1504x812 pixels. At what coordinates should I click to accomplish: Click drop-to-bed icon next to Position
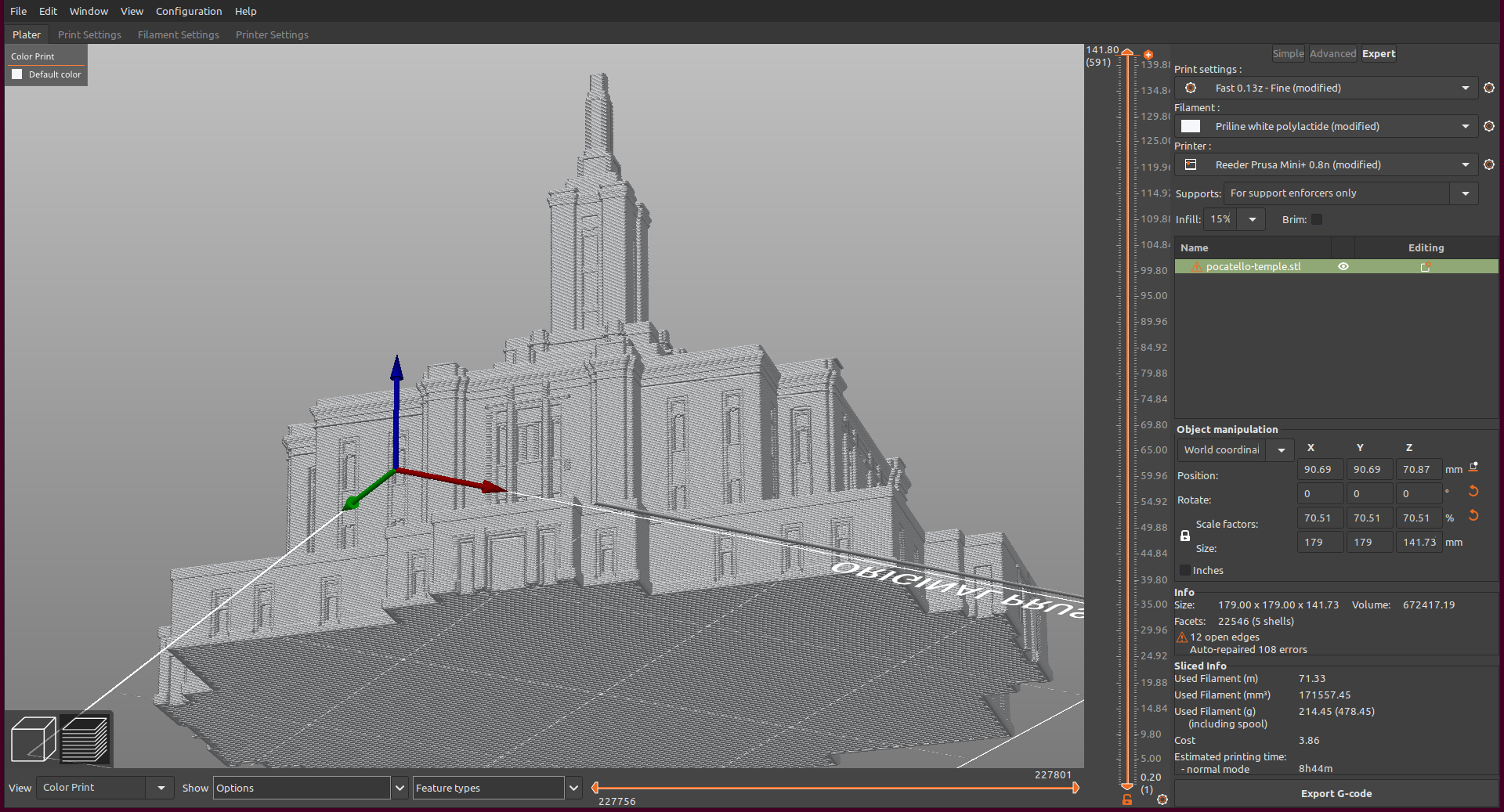[x=1473, y=467]
